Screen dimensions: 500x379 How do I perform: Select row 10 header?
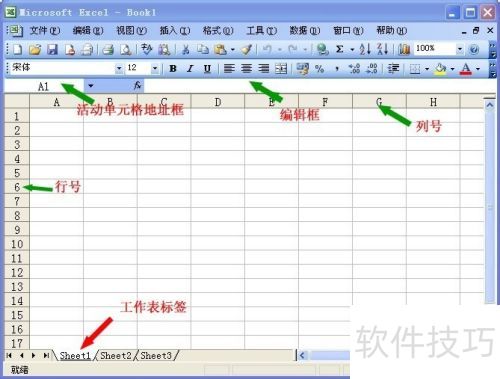17,244
